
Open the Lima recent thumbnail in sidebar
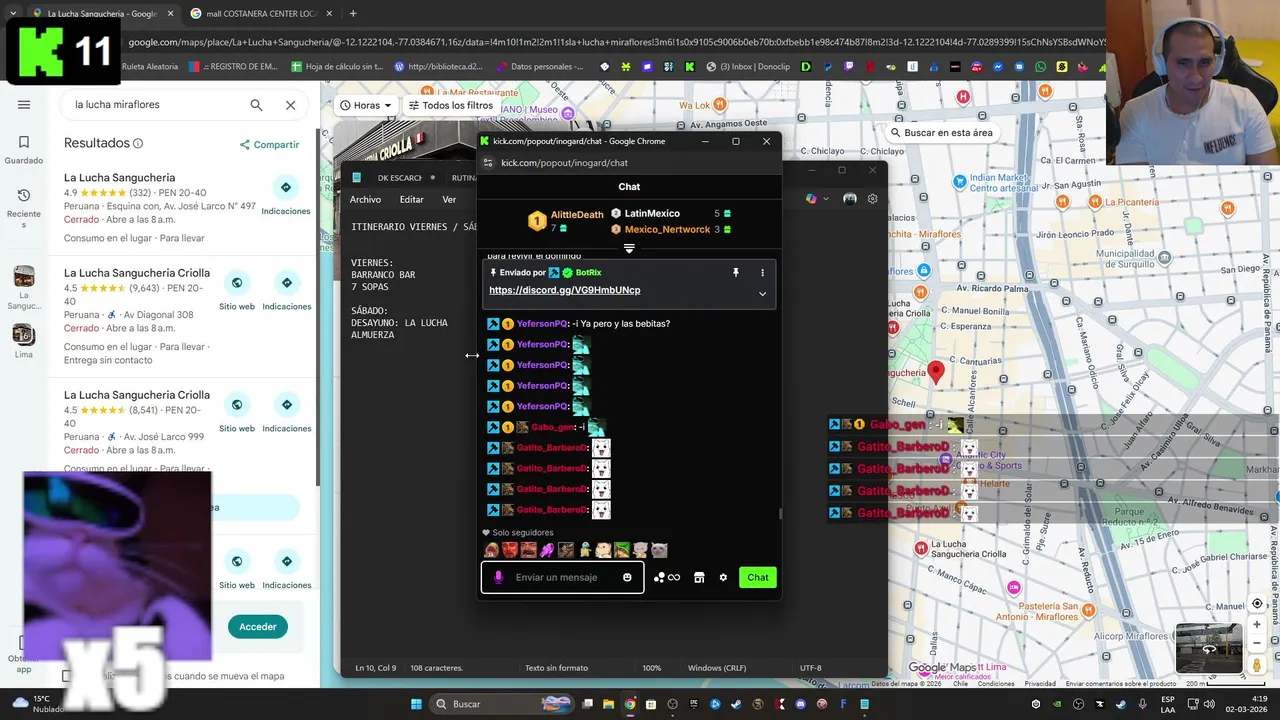coord(24,341)
